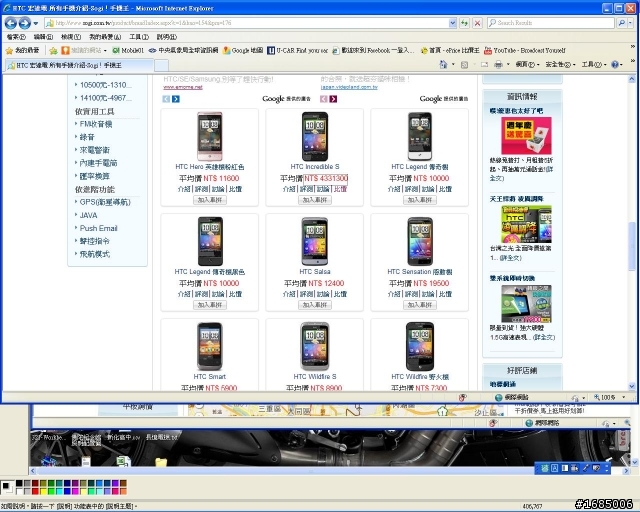Viewport: 640px width, 512px height.
Task: Click the privacy report icon in IE status bar
Action: (x=462, y=397)
